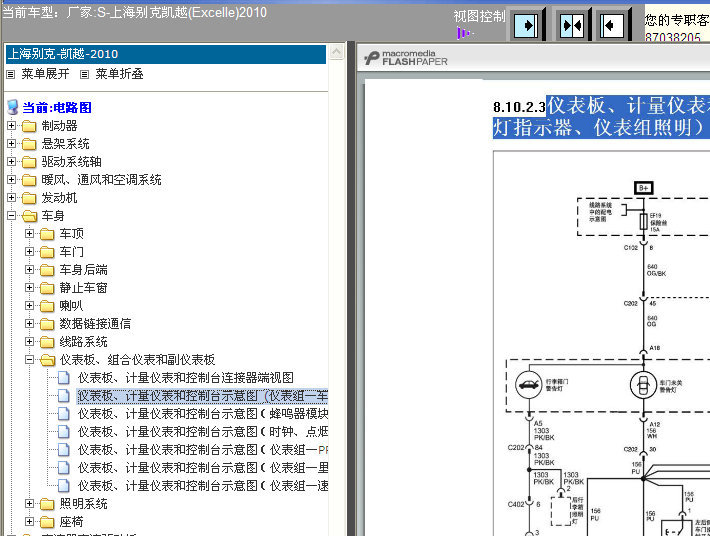Expand the 车身后端 subfolder
710x536 pixels.
click(x=29, y=270)
